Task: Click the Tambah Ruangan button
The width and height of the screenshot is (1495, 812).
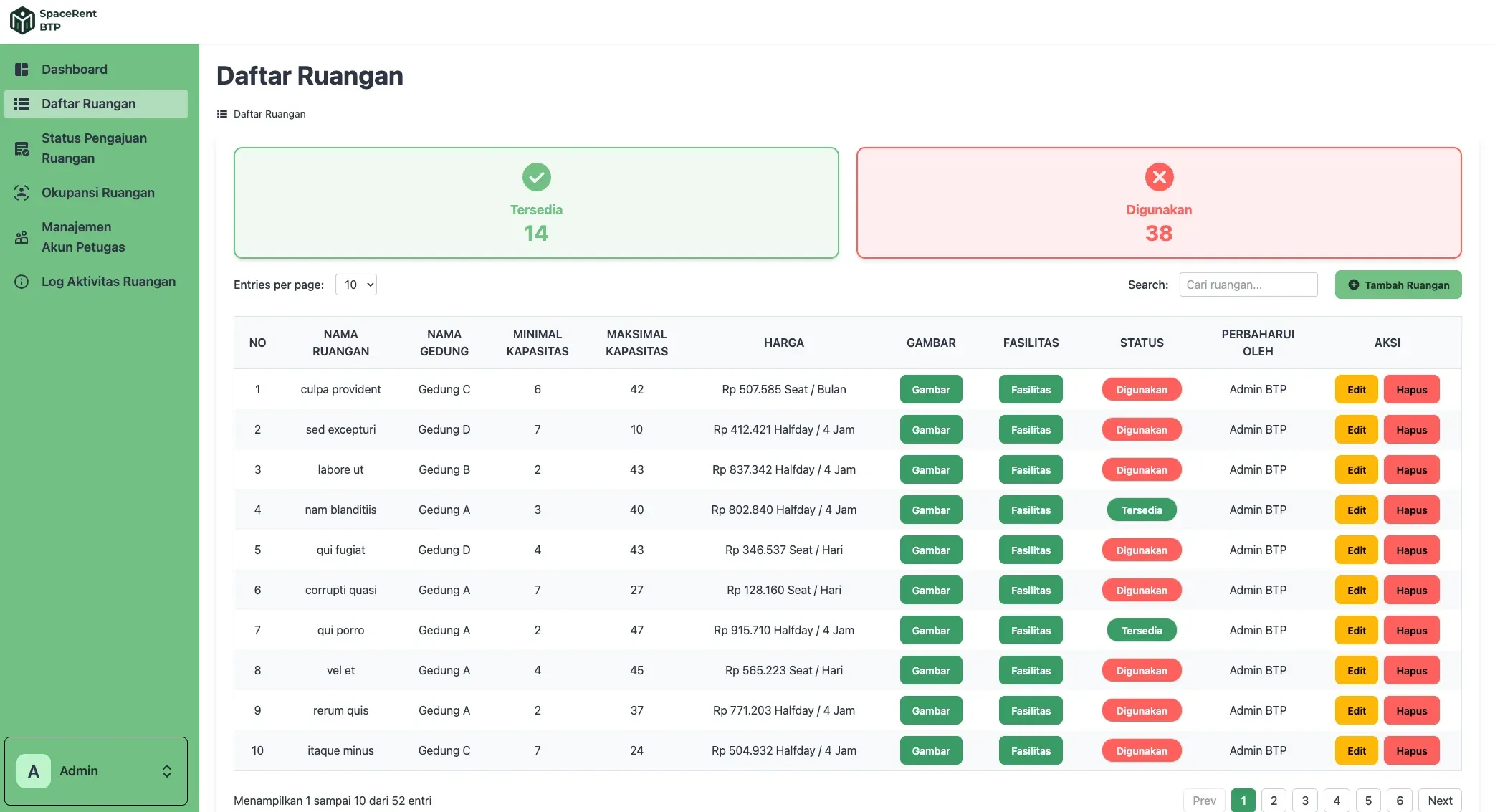Action: 1398,285
